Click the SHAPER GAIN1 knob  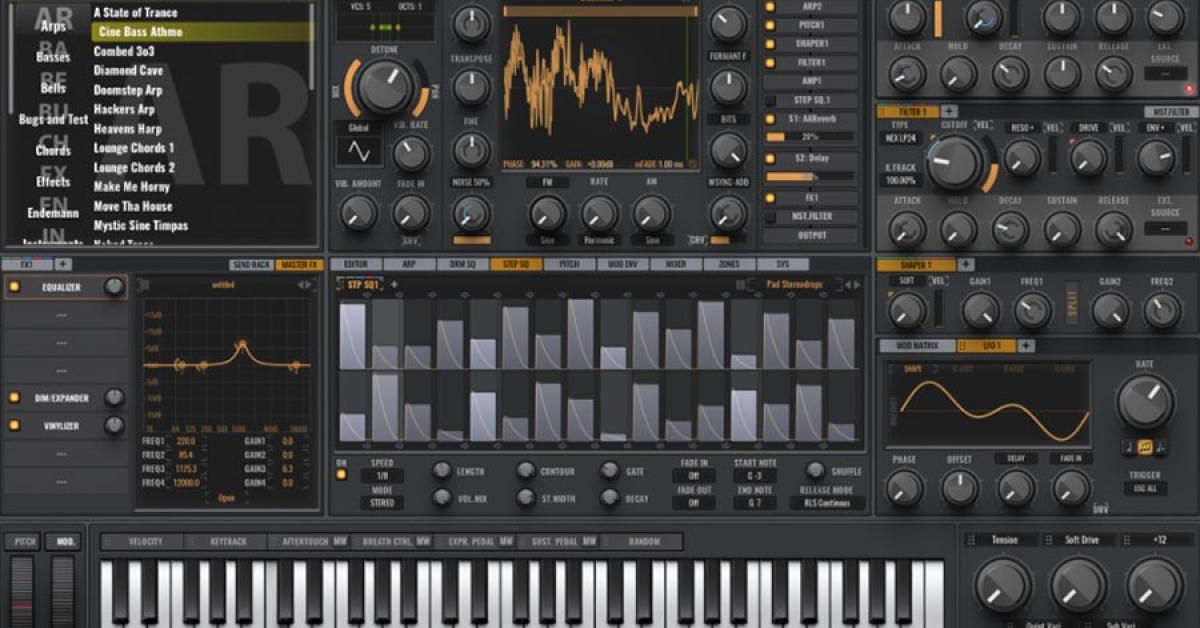[x=980, y=311]
